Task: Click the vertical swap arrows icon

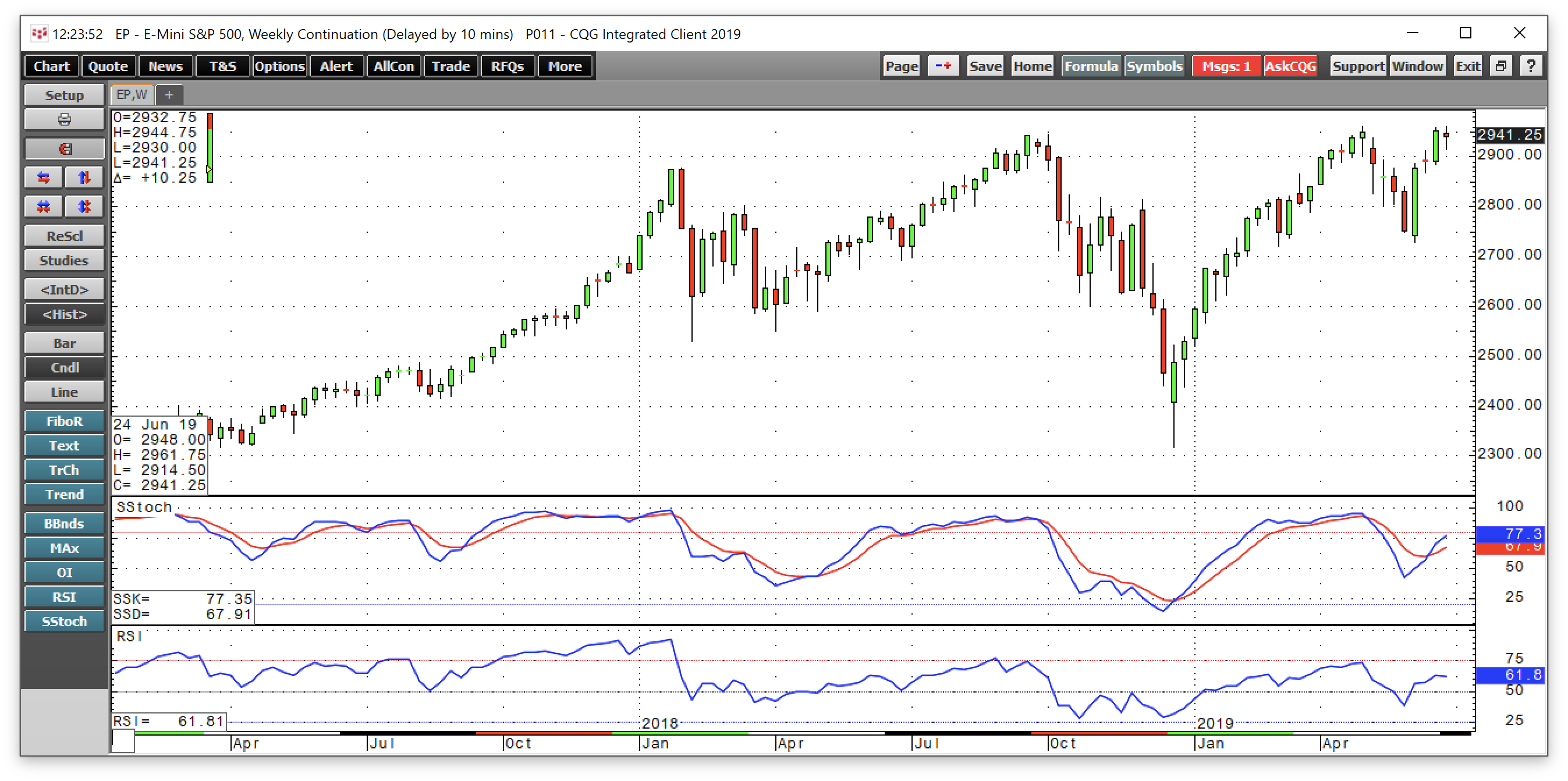Action: click(84, 177)
